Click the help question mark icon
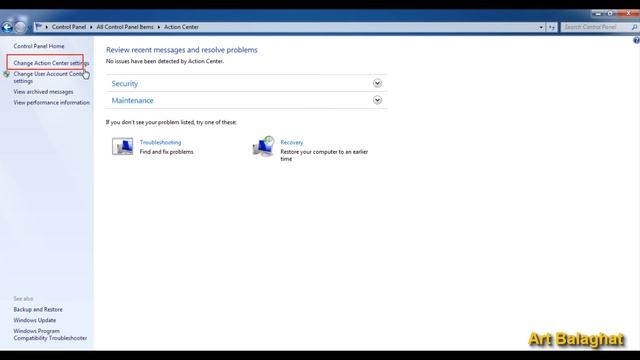The width and height of the screenshot is (640, 360). point(636,40)
